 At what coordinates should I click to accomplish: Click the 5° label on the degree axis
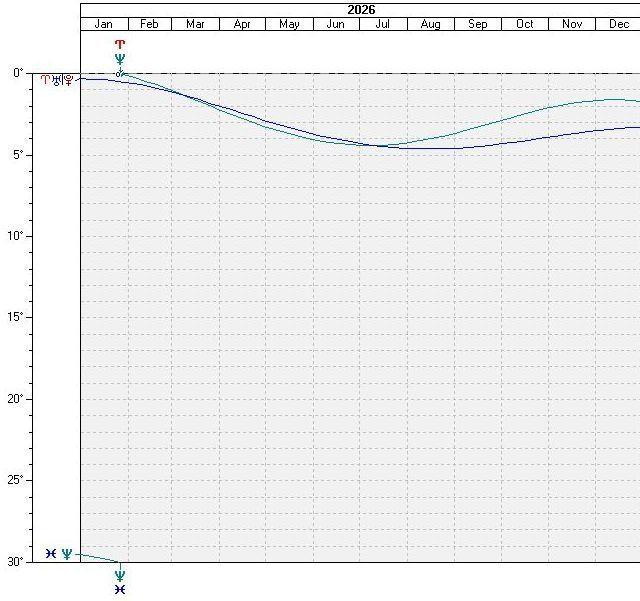(x=17, y=154)
